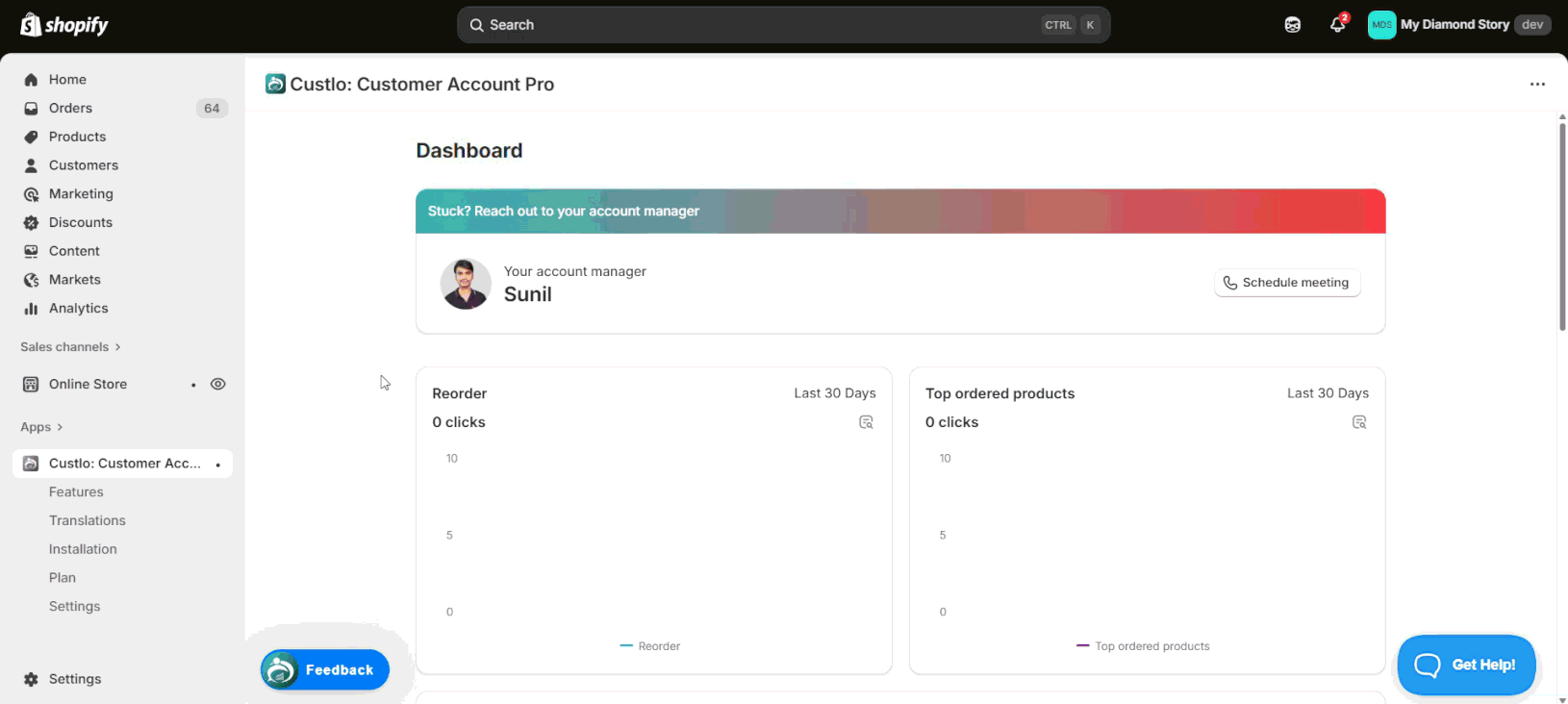Click the dev badge in top bar
The image size is (1568, 704).
pyautogui.click(x=1532, y=25)
